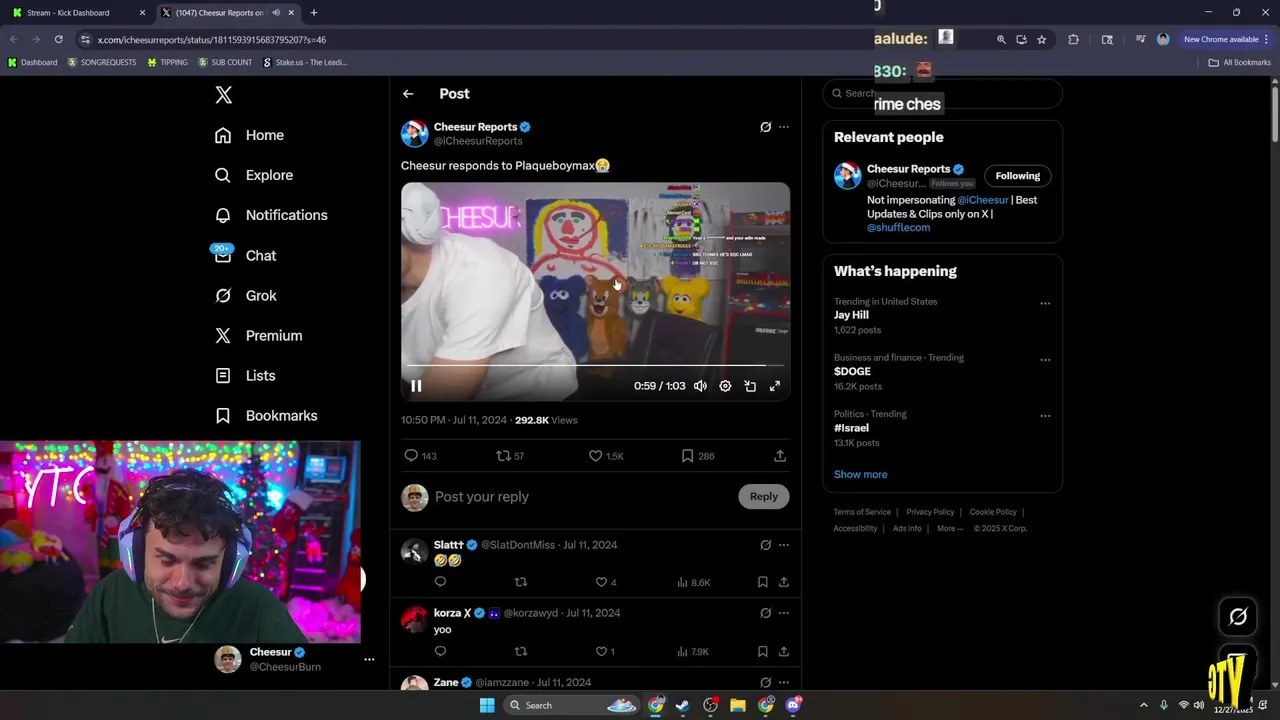Pause the video
This screenshot has width=1280, height=720.
[416, 386]
